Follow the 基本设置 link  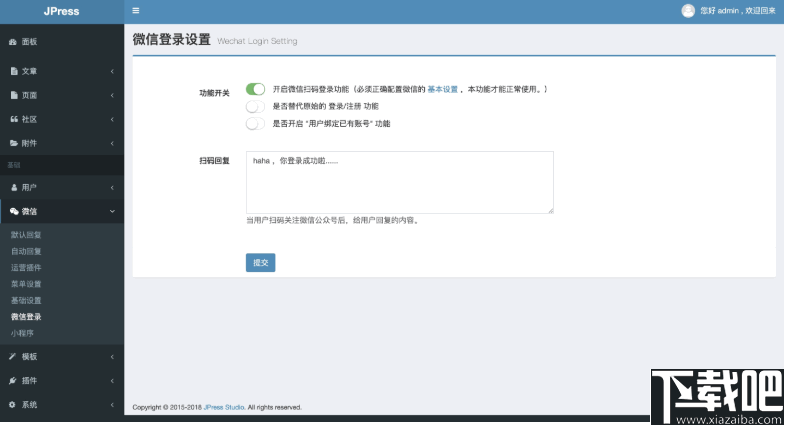443,89
